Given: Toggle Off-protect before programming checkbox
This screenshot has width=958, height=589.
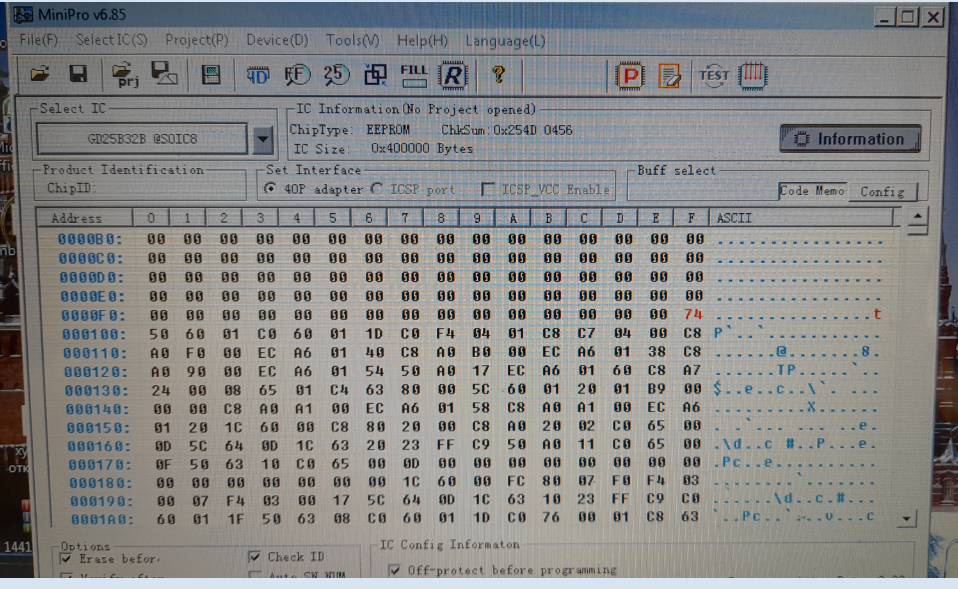Looking at the screenshot, I should coord(395,570).
